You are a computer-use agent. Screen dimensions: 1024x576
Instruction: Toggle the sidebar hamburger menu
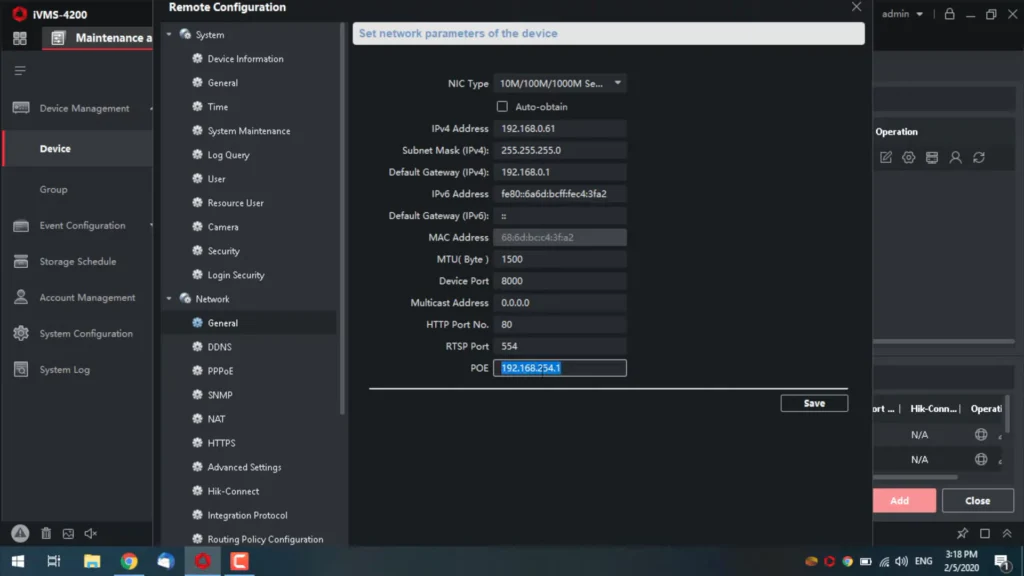coord(20,71)
